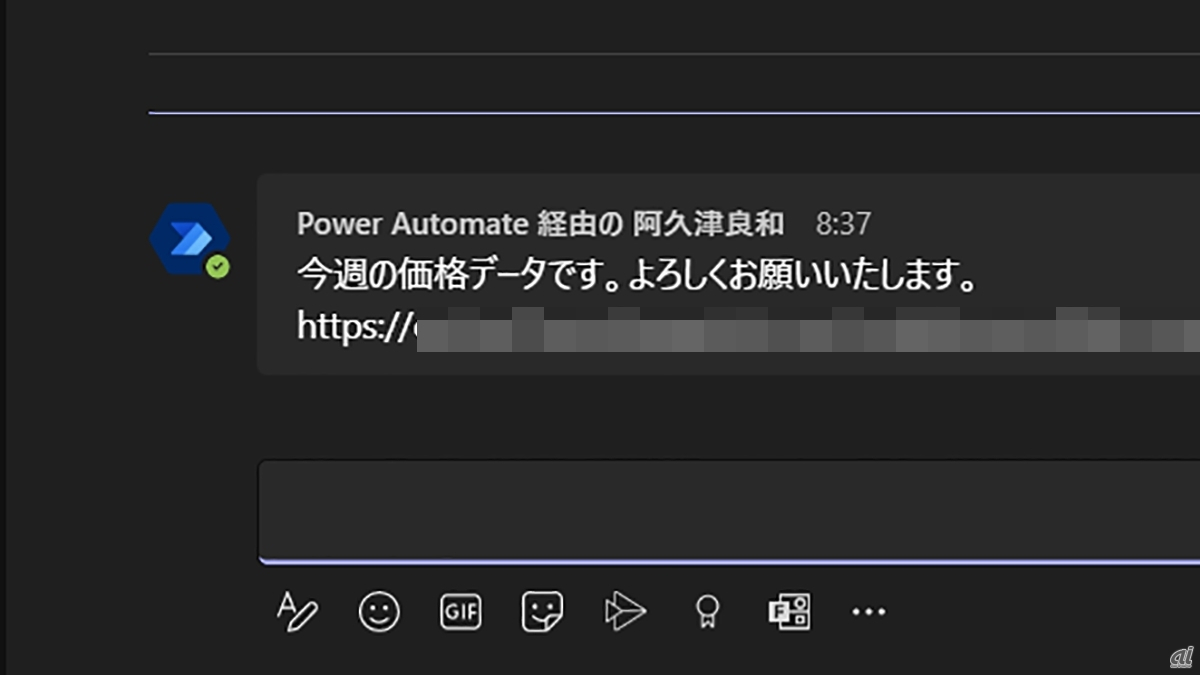Click the green availability status badge
This screenshot has height=675, width=1200.
pos(217,267)
